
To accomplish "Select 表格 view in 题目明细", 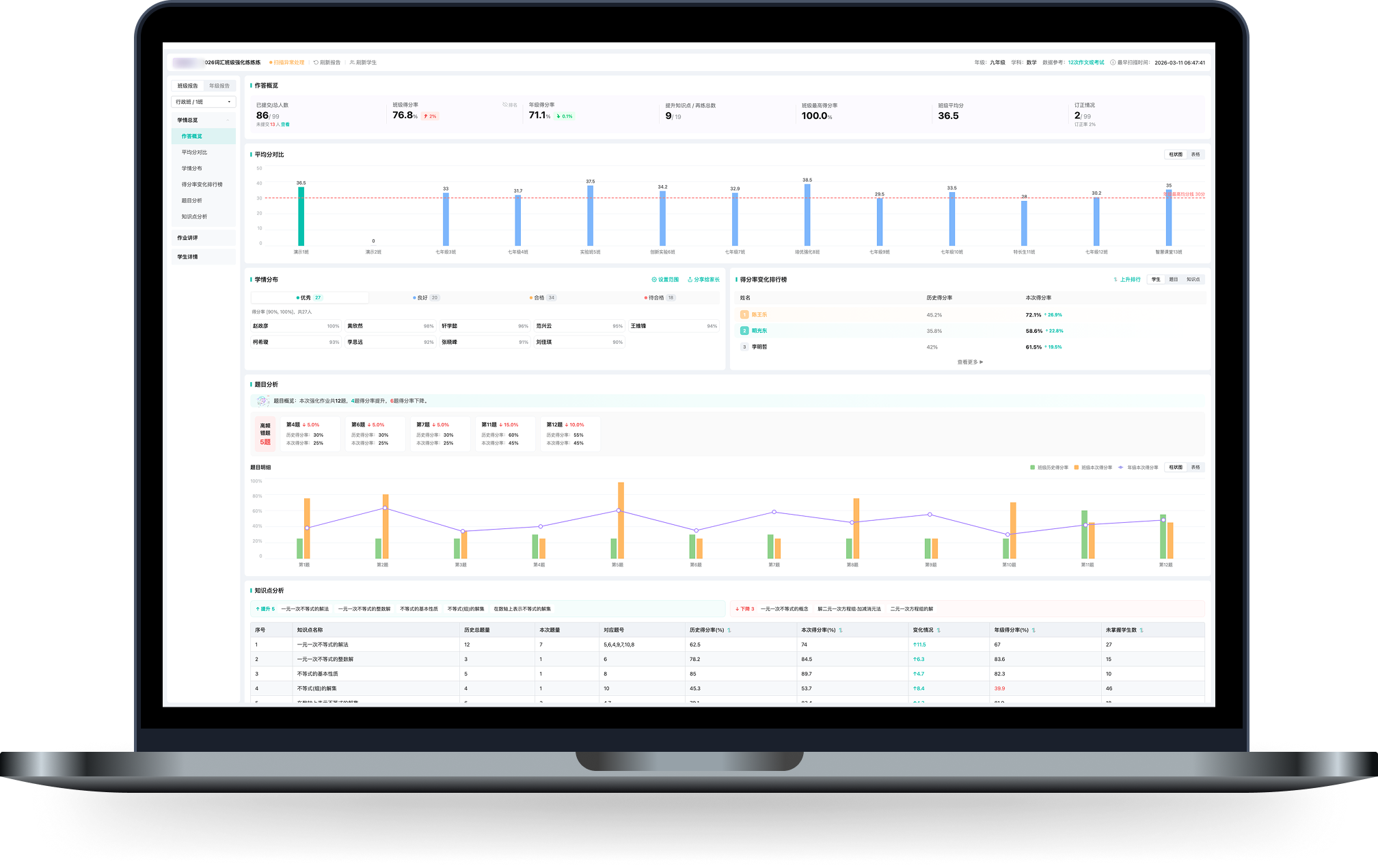I will 1195,467.
